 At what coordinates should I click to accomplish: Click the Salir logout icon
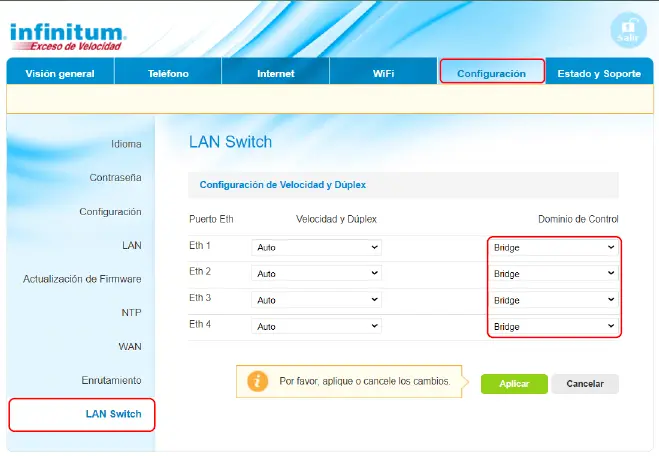[628, 29]
